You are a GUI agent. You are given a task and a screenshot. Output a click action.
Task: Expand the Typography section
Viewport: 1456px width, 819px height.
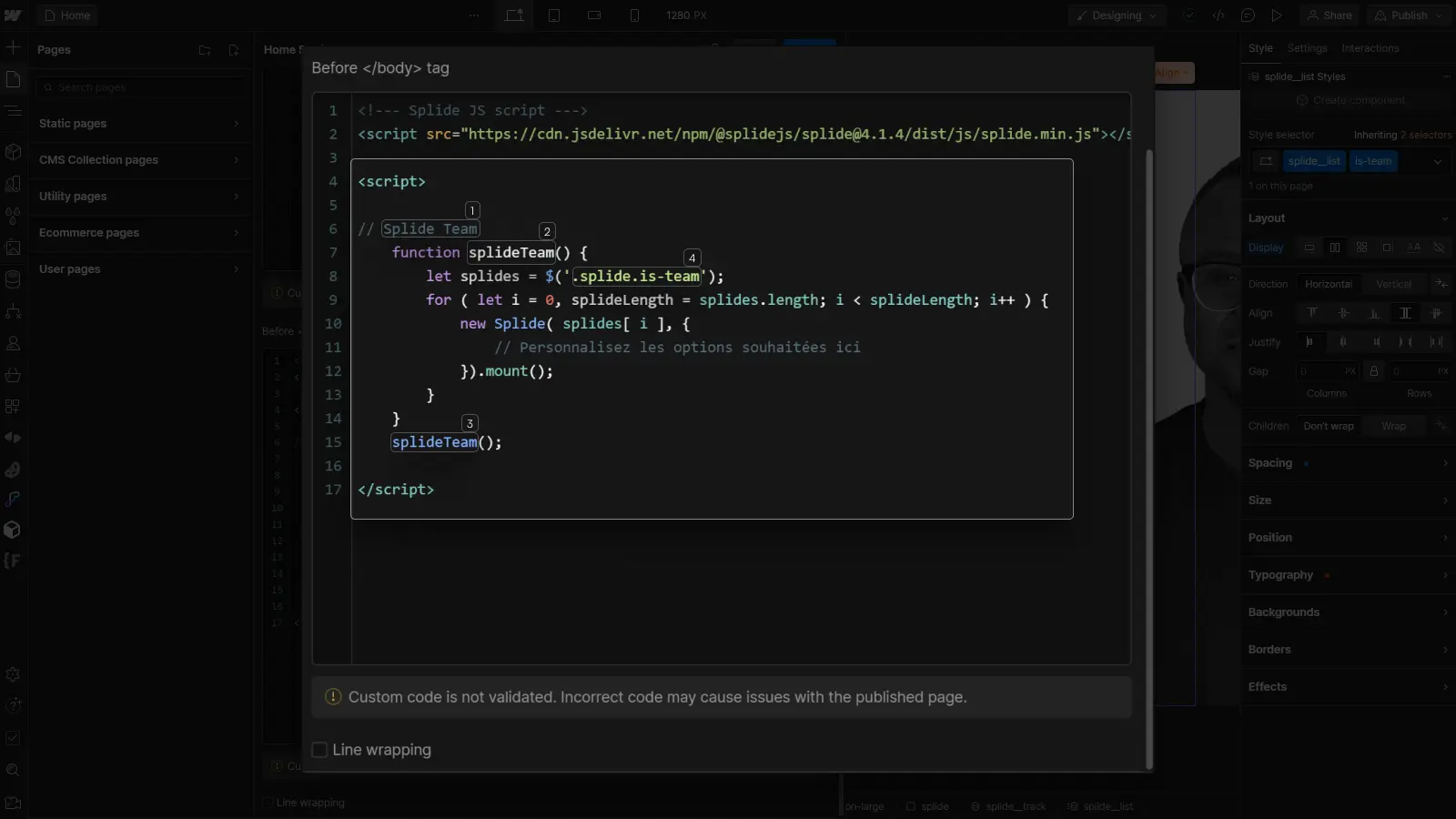pos(1348,575)
